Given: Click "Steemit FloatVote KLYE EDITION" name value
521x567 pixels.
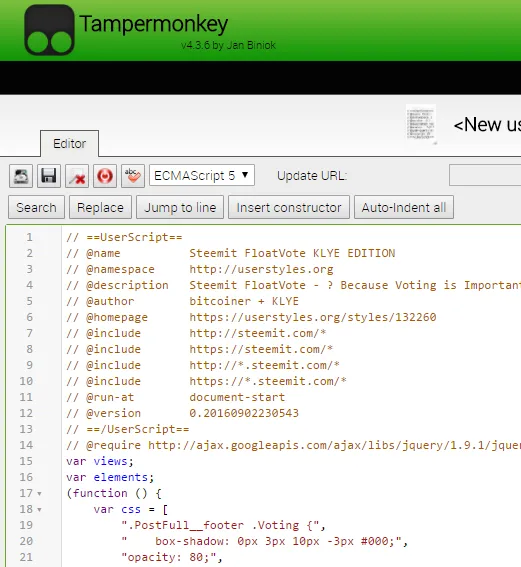Looking at the screenshot, I should pyautogui.click(x=292, y=253).
